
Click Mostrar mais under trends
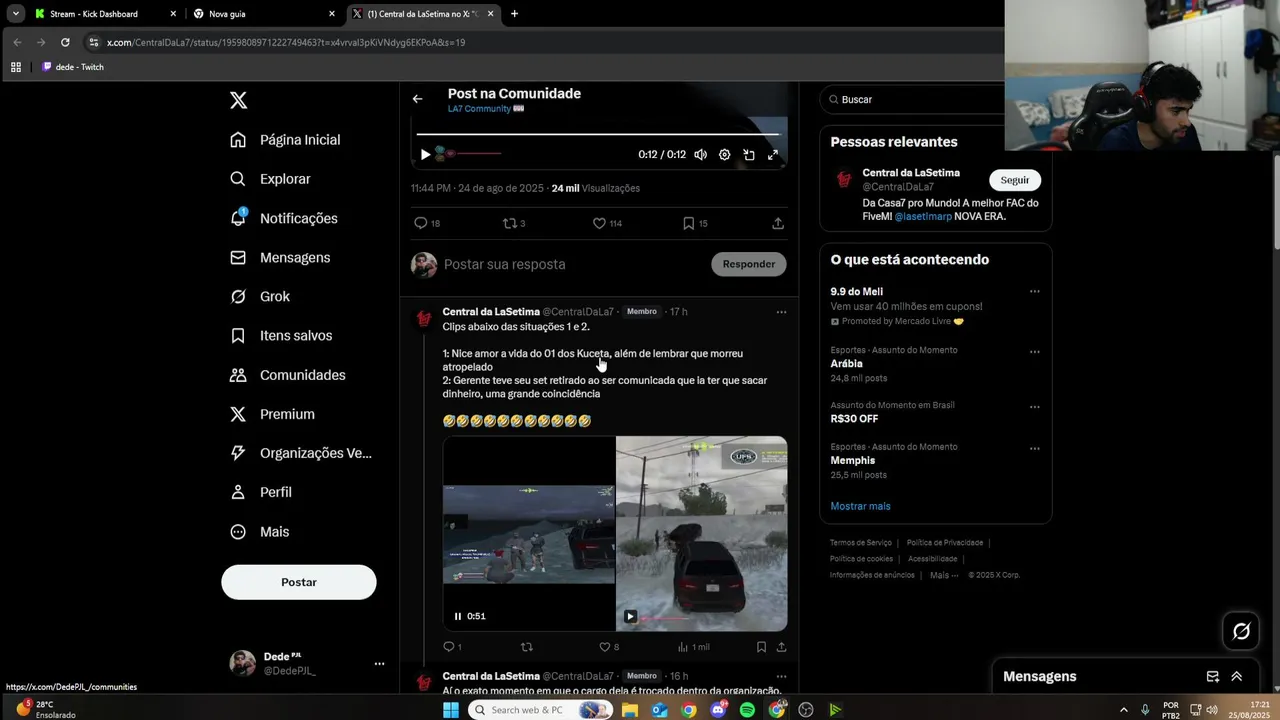click(860, 506)
